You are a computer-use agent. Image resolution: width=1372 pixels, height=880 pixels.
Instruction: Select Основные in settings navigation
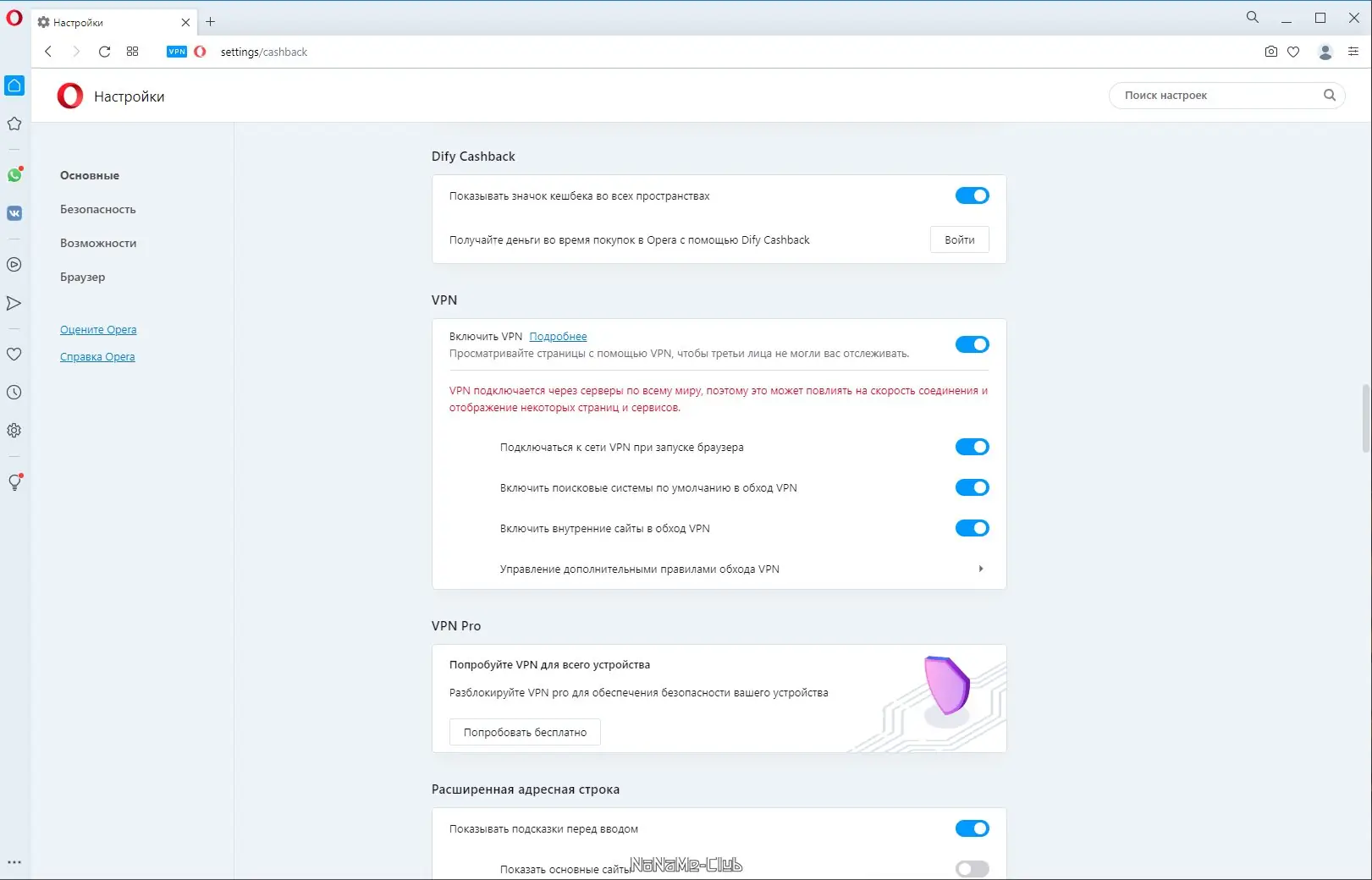pos(90,175)
